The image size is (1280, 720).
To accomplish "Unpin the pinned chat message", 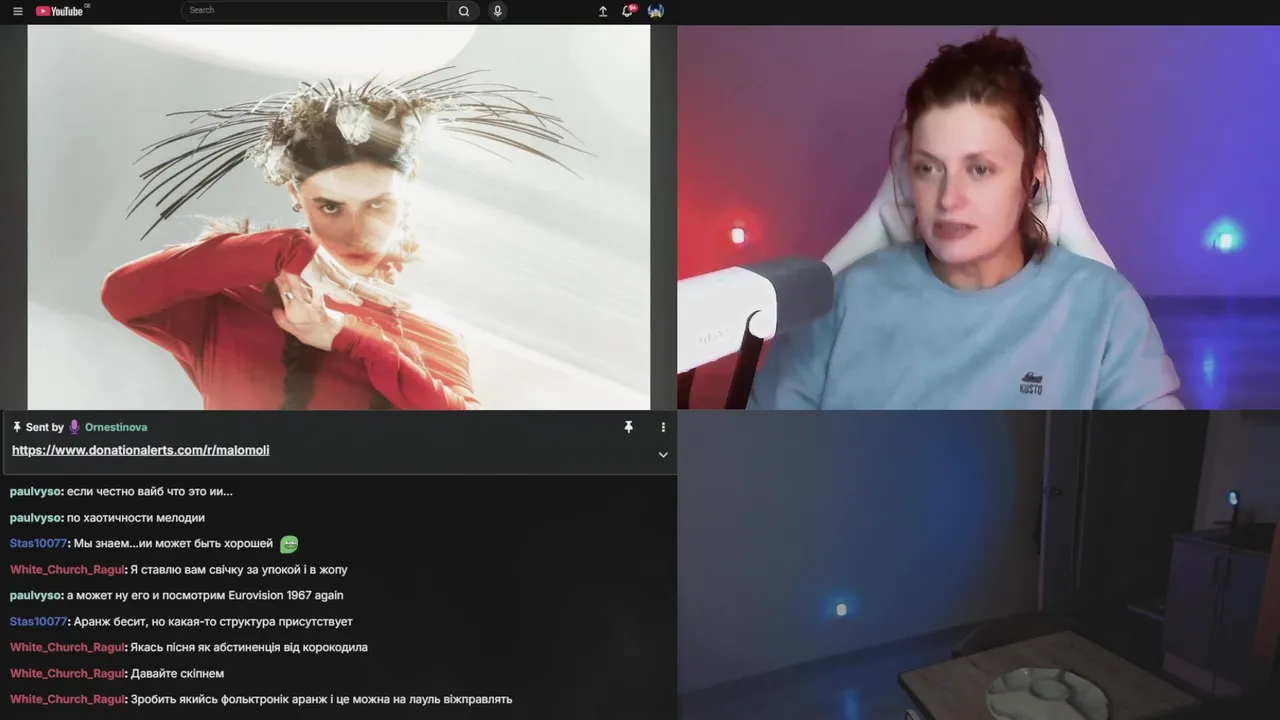I will pyautogui.click(x=628, y=427).
